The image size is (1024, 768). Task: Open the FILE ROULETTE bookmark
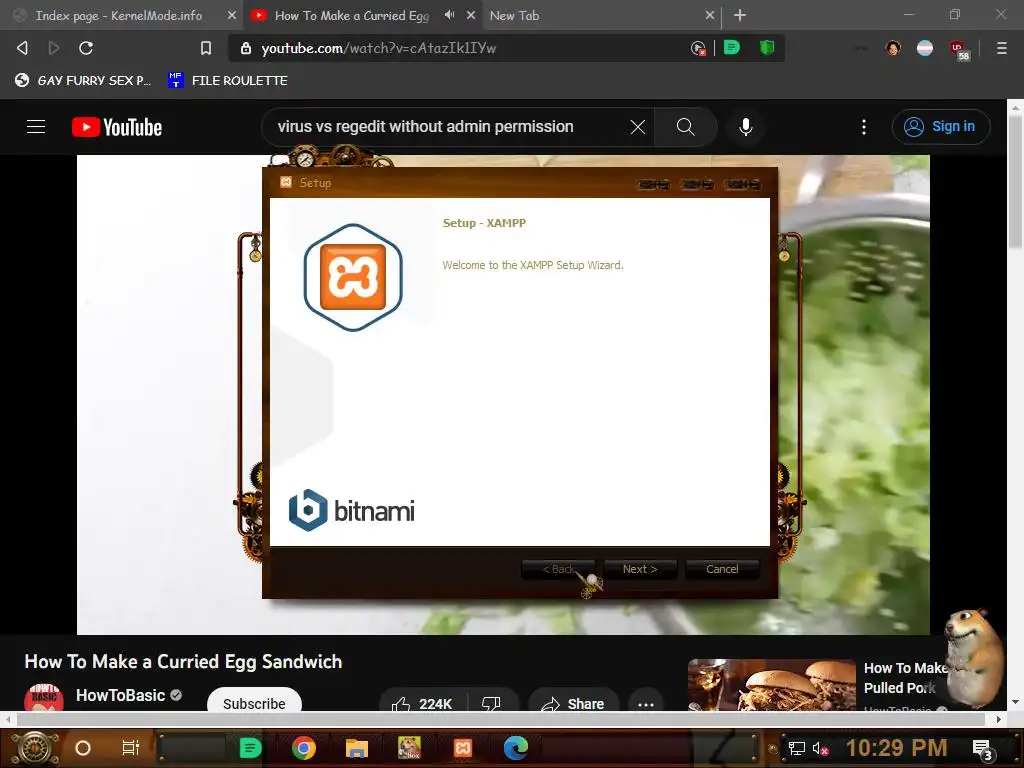229,80
